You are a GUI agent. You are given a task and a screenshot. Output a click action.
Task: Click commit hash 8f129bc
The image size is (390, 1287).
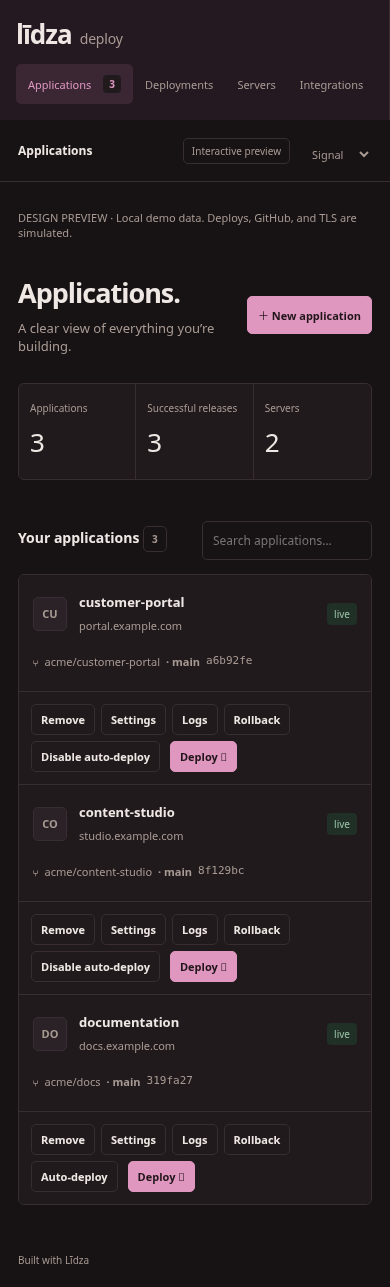(x=221, y=871)
